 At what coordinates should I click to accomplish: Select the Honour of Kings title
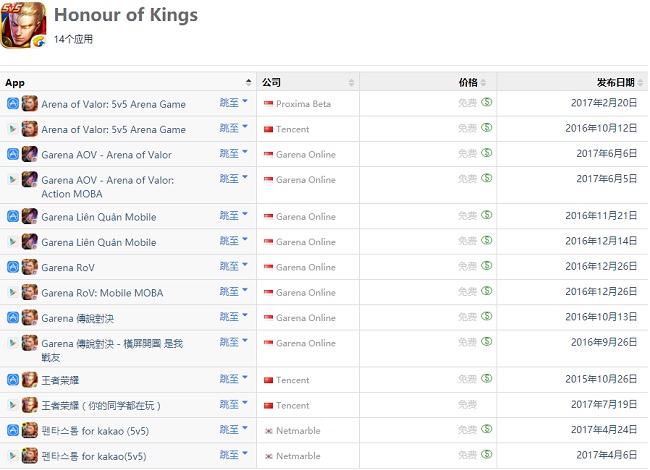tap(126, 15)
